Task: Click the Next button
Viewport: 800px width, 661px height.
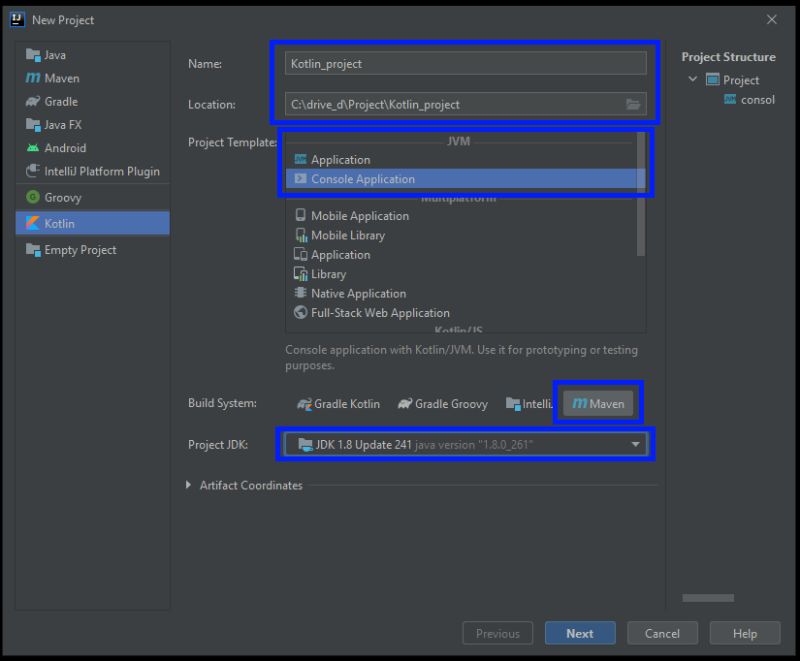Action: [x=580, y=633]
